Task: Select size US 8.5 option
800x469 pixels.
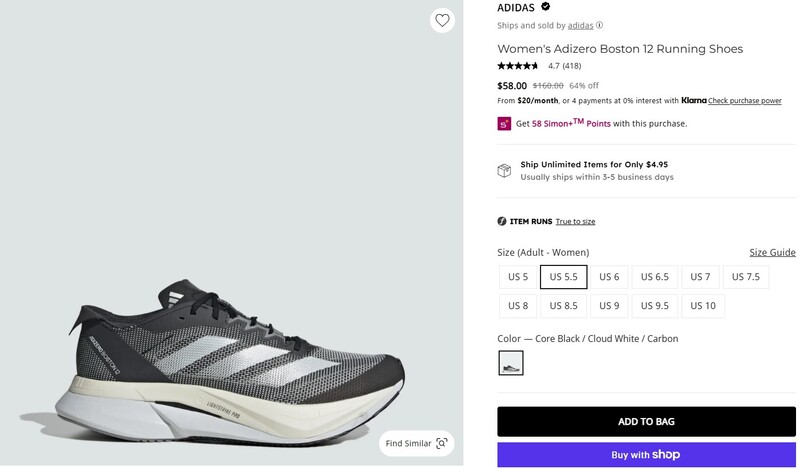Action: pos(563,306)
